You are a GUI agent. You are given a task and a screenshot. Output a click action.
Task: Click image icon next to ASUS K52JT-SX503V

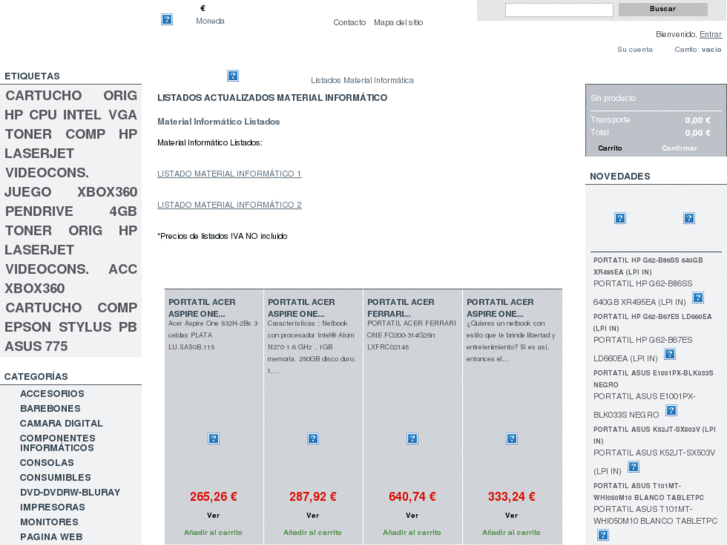tap(633, 467)
